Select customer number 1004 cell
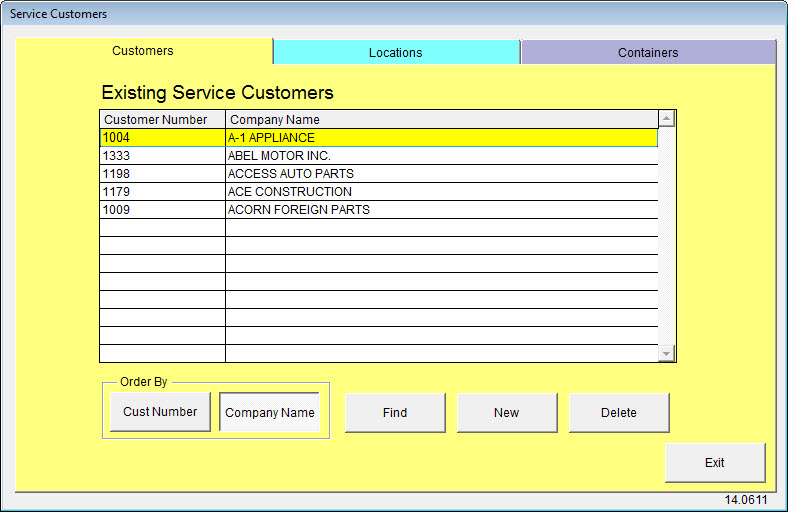Viewport: 788px width, 512px height. (162, 138)
